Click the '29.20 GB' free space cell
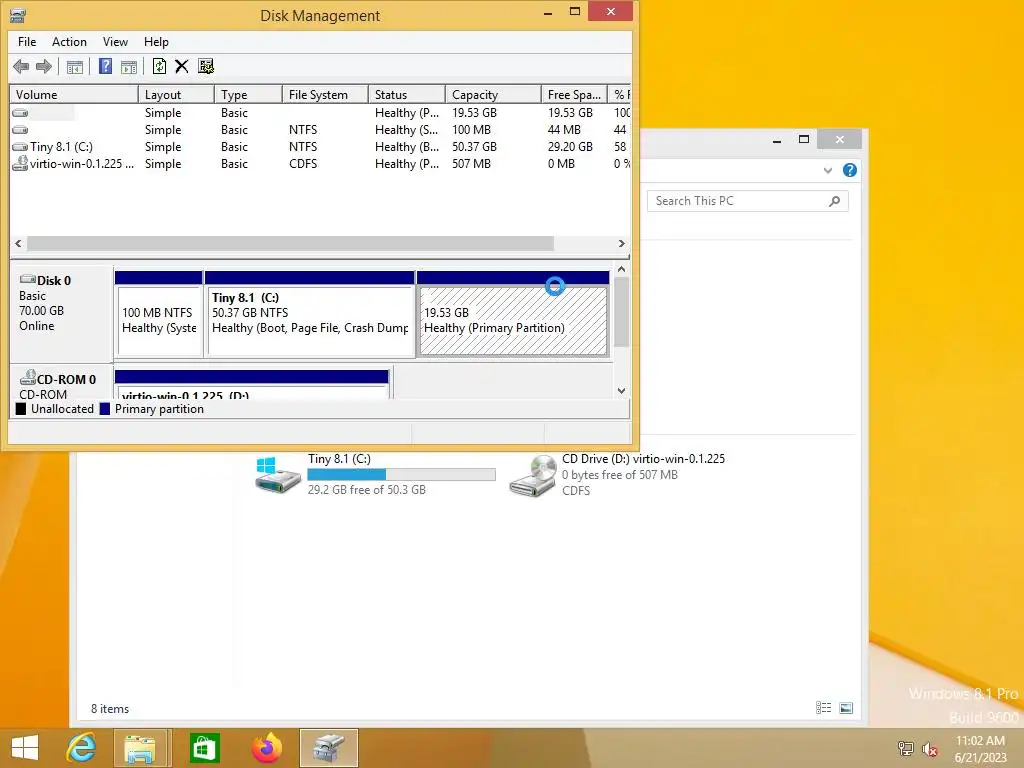Viewport: 1024px width, 768px height. (570, 147)
